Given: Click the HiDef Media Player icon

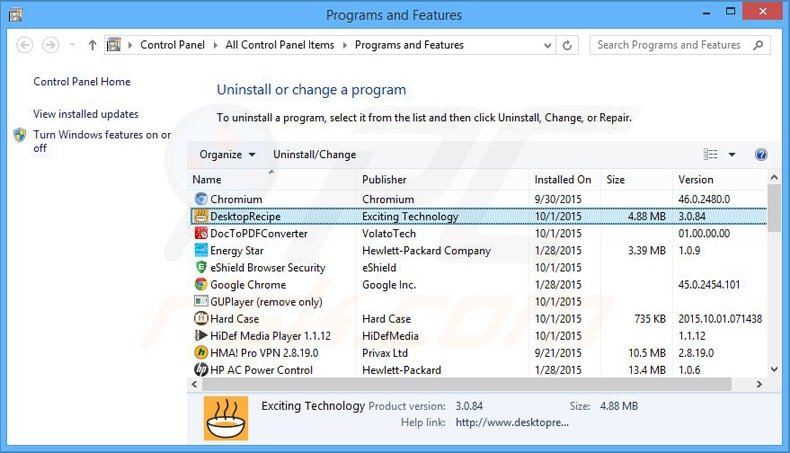Looking at the screenshot, I should (201, 336).
